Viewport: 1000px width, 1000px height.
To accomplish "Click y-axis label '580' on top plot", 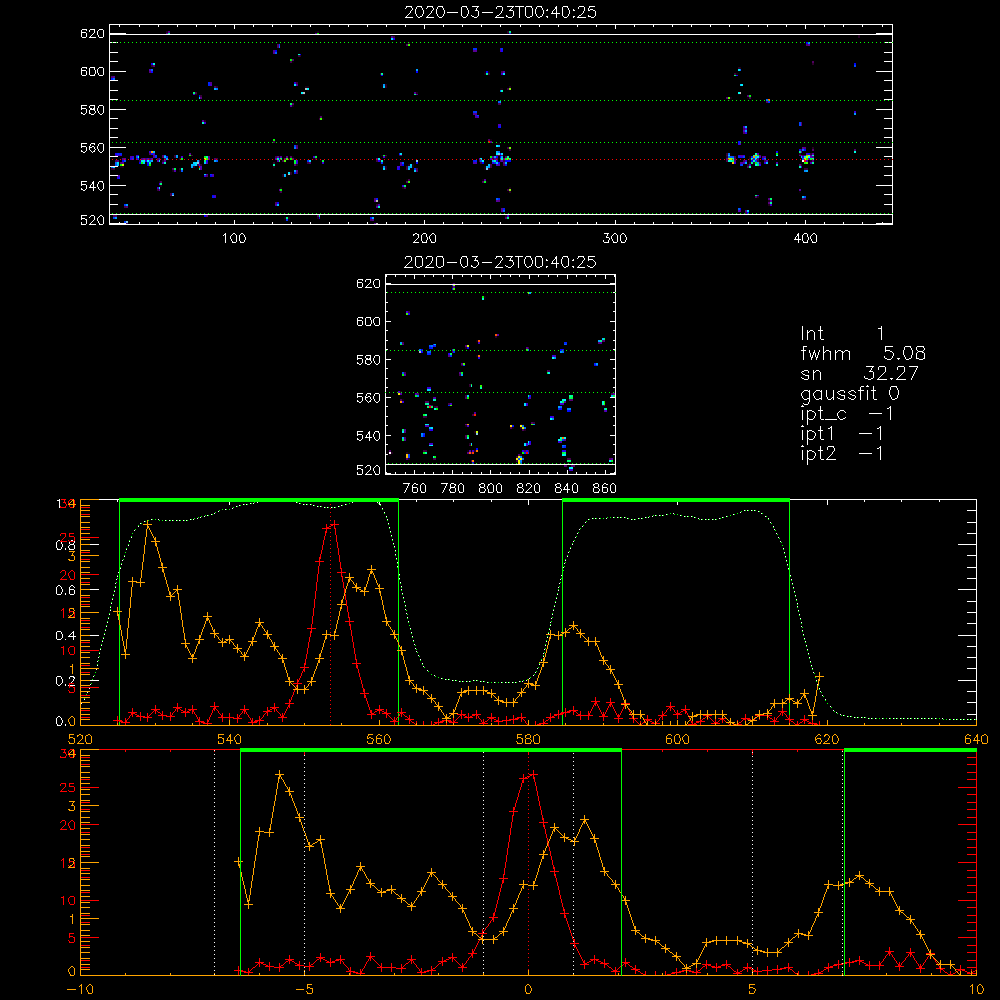I will 92,110.
